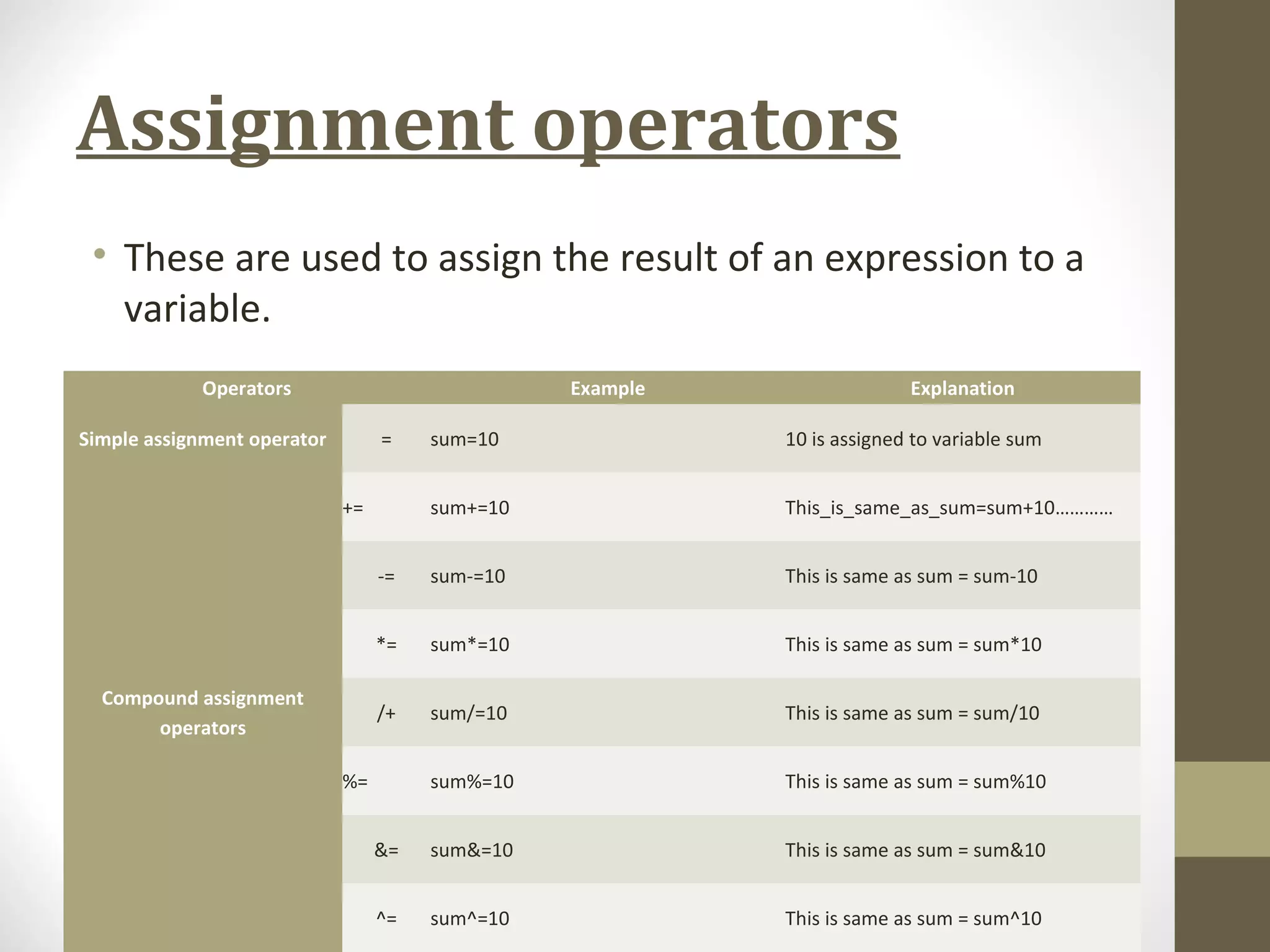Click 'This is same as sum = sum*10'

coord(913,645)
